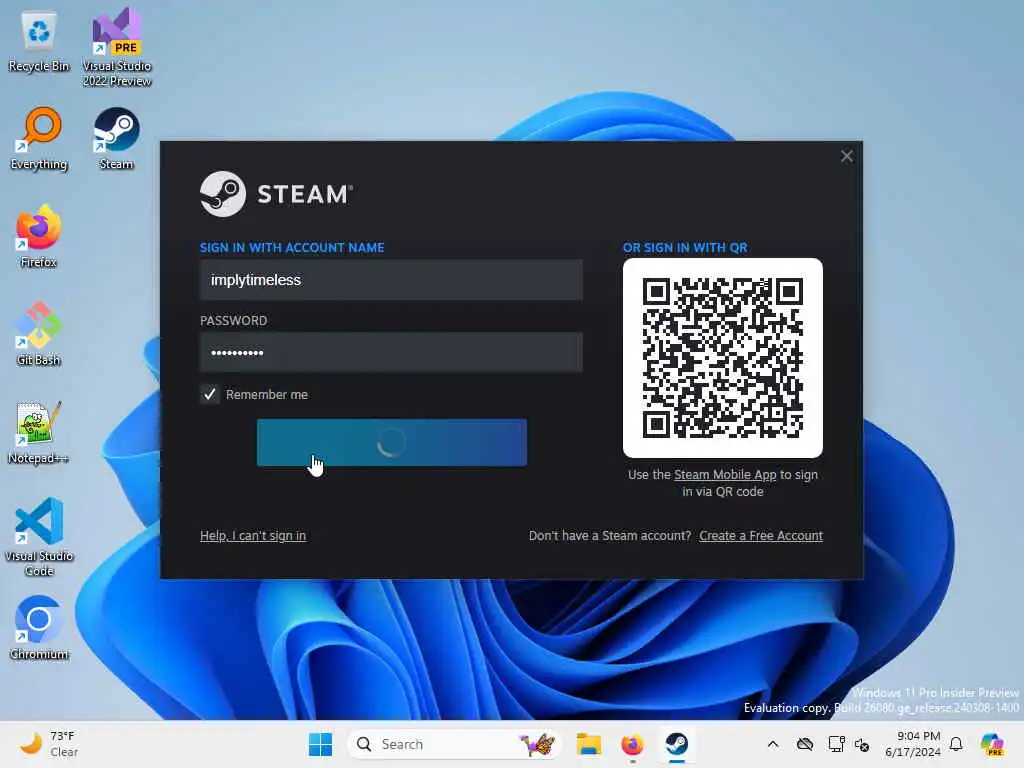Click Create a Free Account link
Image resolution: width=1024 pixels, height=768 pixels.
761,536
